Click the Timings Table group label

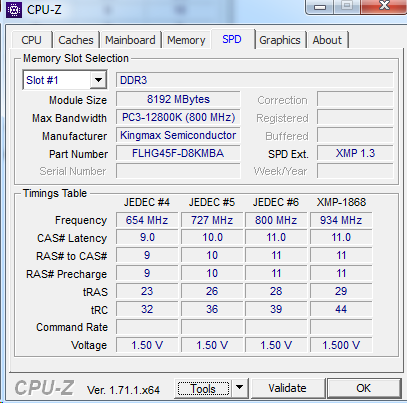[x=55, y=193]
